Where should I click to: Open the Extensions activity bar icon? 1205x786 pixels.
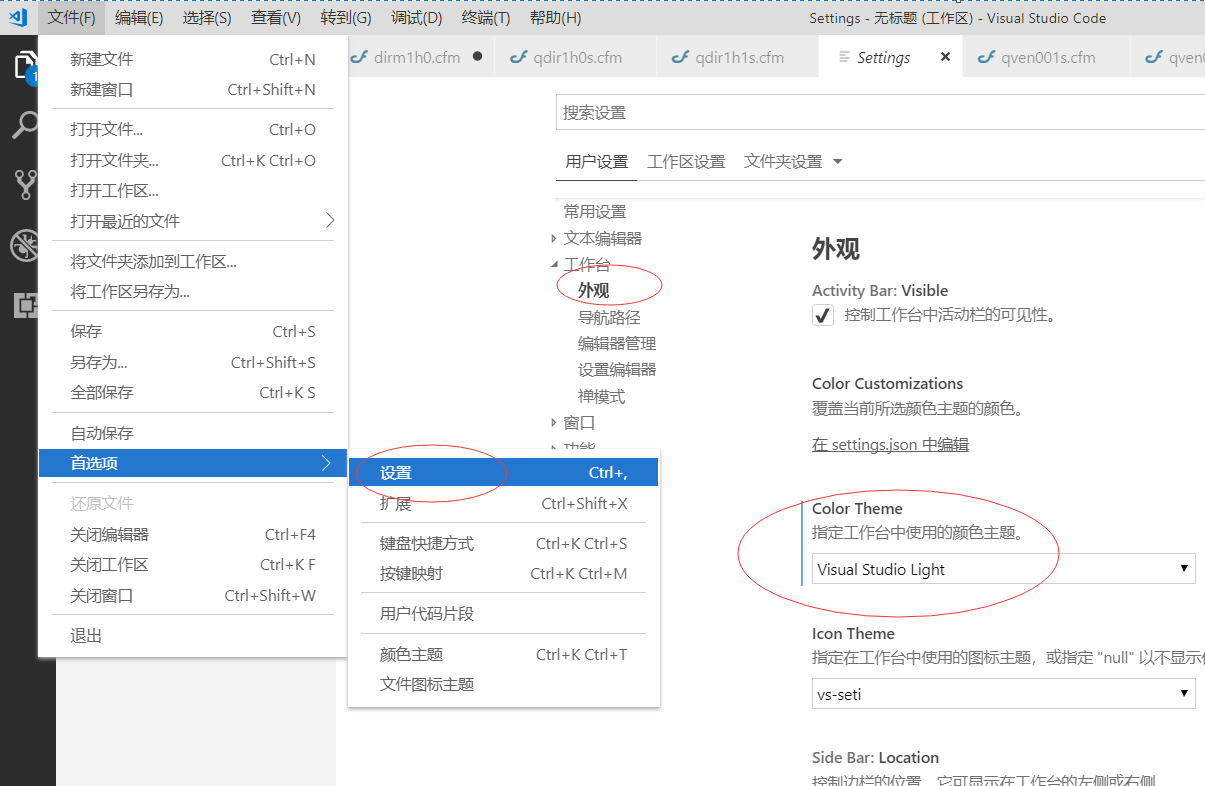tap(24, 305)
